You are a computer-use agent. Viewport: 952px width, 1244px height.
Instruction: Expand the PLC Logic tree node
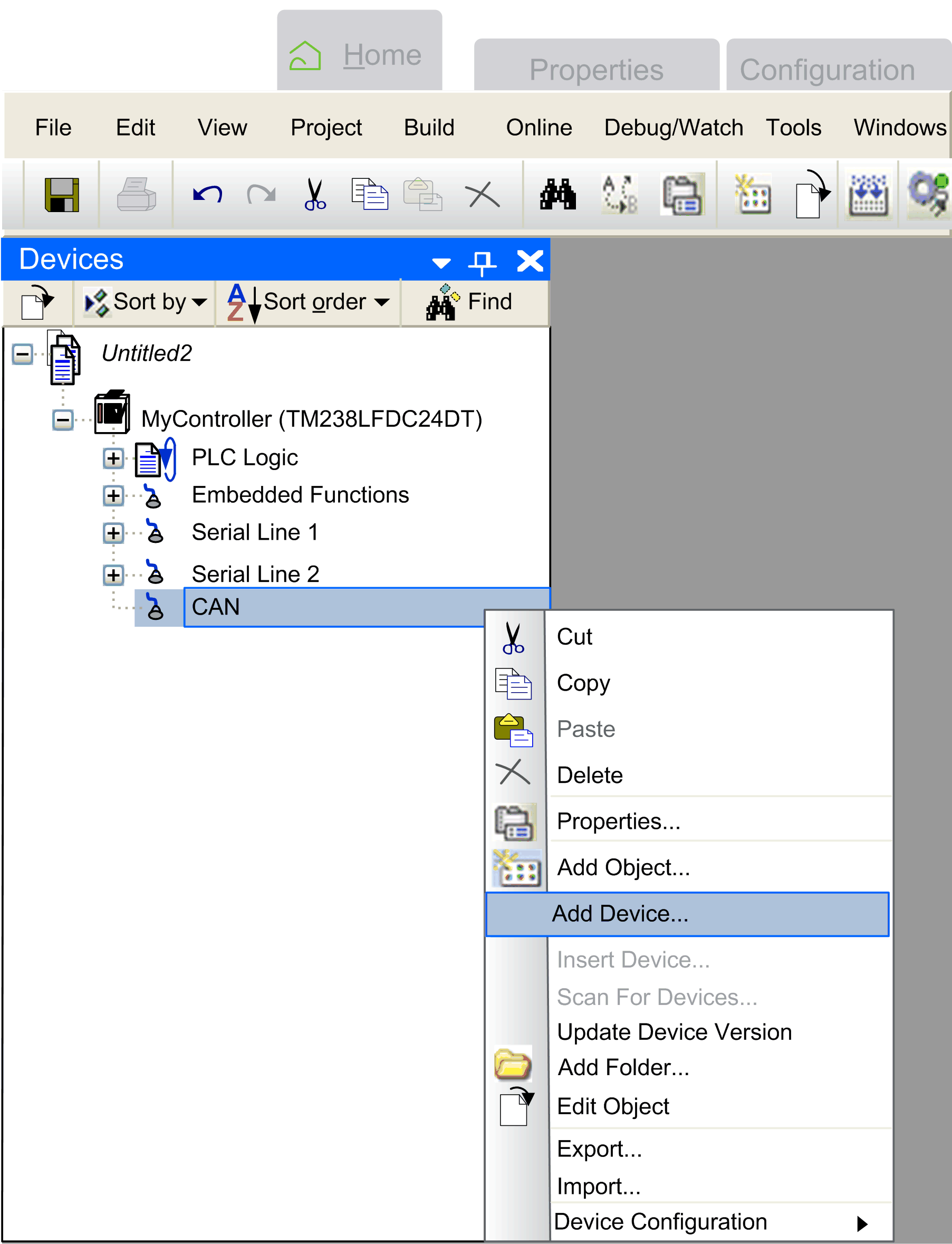click(113, 458)
